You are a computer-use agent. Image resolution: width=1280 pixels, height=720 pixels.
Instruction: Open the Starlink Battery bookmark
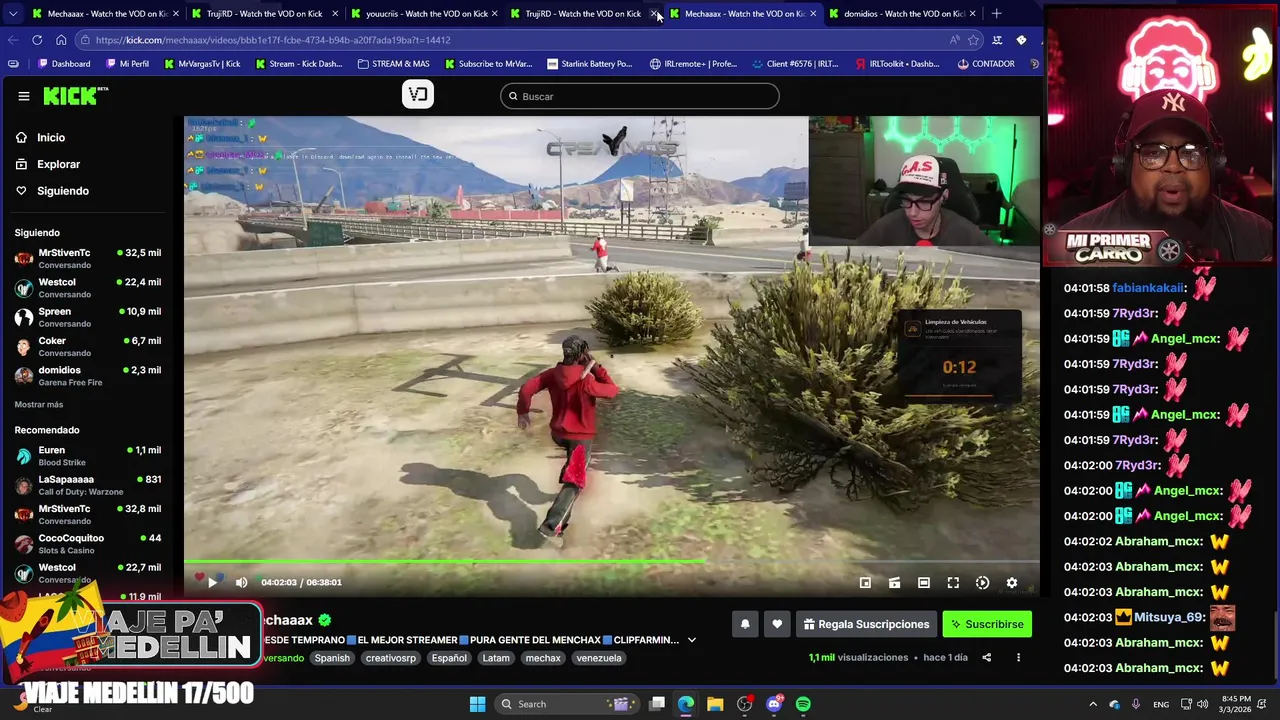click(590, 64)
